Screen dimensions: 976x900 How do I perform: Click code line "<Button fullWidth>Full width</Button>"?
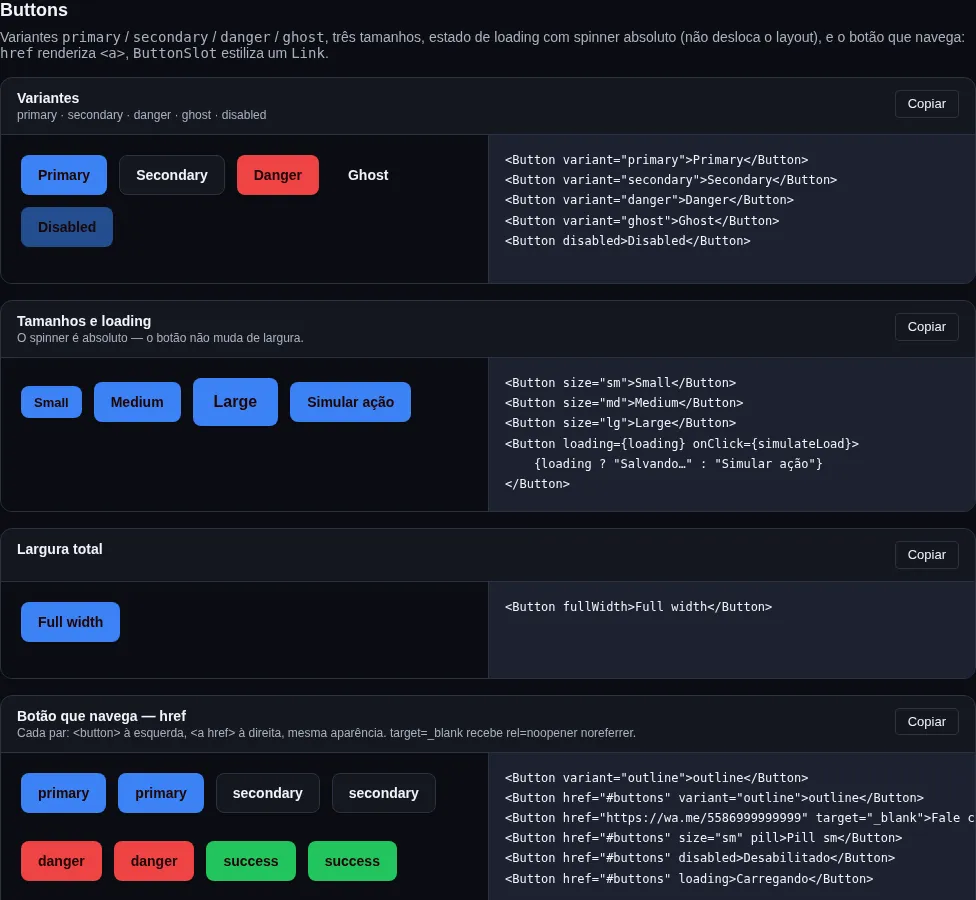(x=638, y=606)
